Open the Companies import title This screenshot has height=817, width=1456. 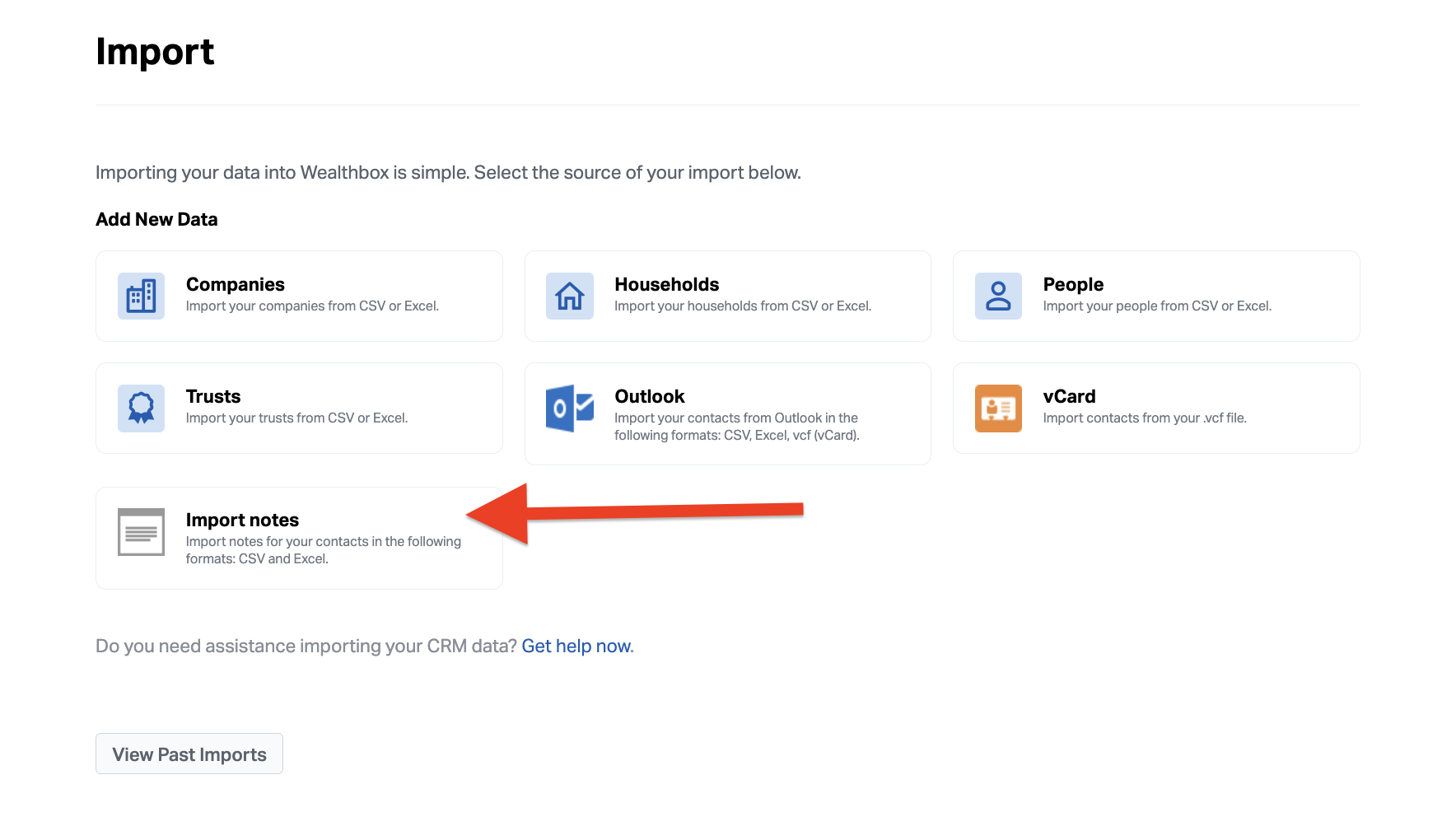(x=236, y=284)
